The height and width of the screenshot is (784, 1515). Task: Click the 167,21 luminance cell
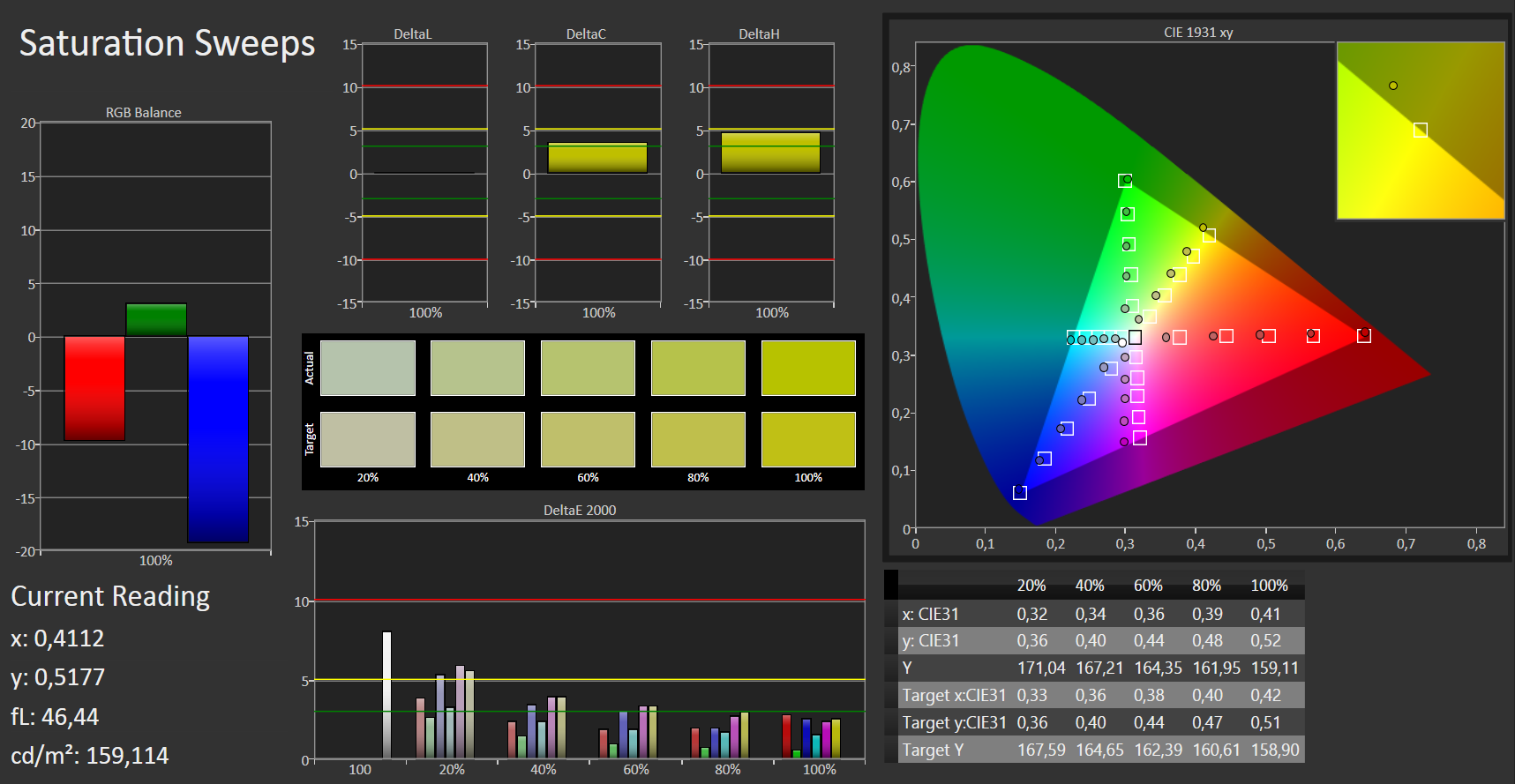(x=1099, y=668)
